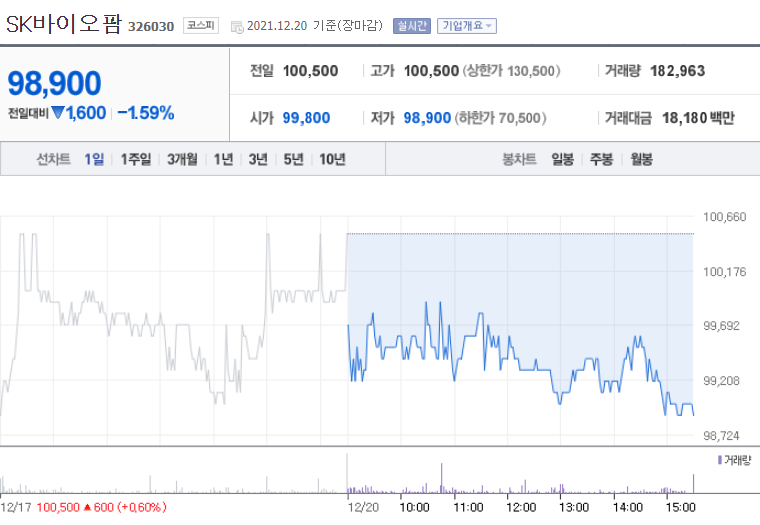Viewport: 760px width, 525px height.
Task: Click the 거래대금 value 18,180 백만
Action: [698, 118]
